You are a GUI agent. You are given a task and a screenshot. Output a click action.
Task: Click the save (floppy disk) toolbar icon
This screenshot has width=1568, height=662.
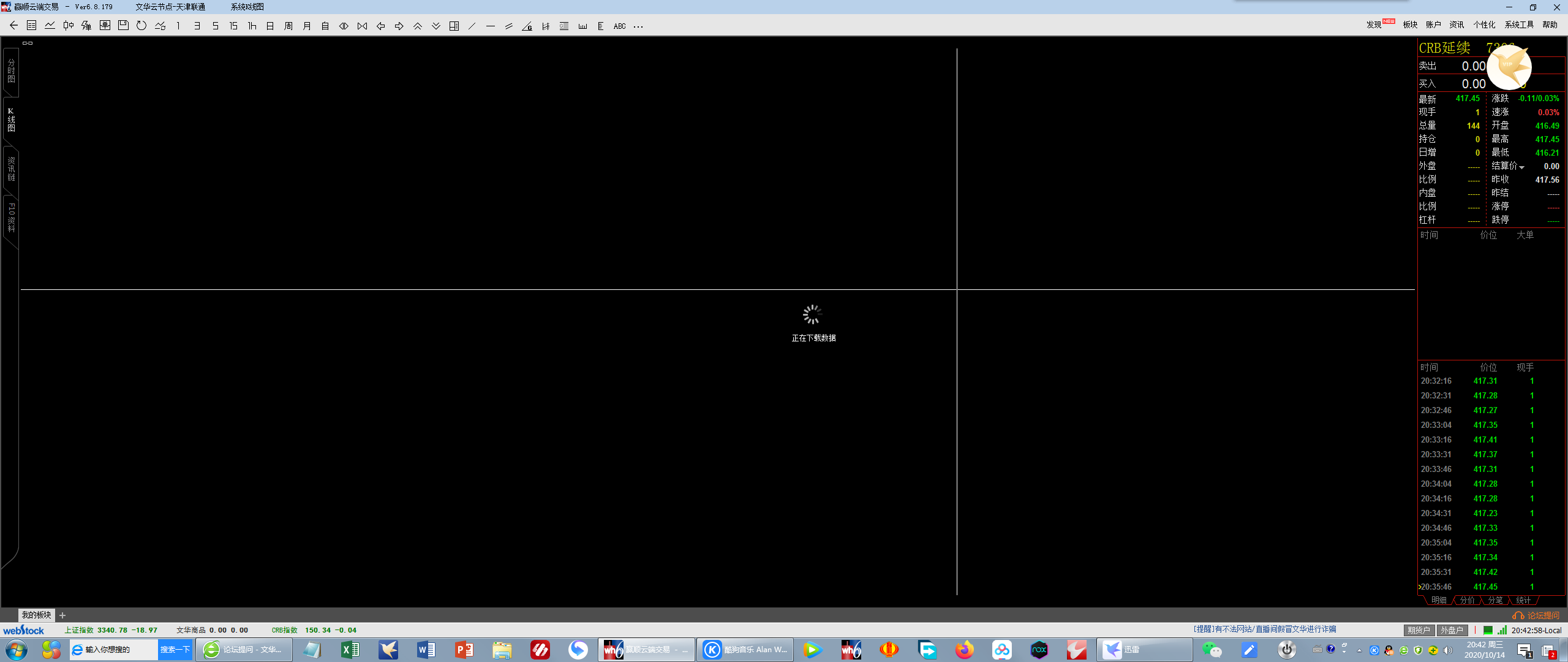coord(123,26)
